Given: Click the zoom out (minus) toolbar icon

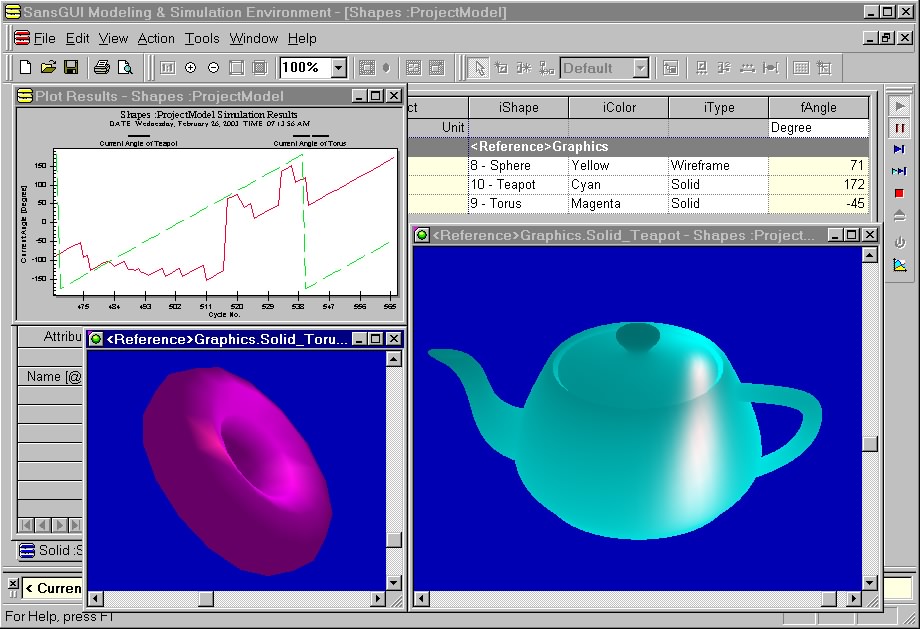Looking at the screenshot, I should point(213,68).
